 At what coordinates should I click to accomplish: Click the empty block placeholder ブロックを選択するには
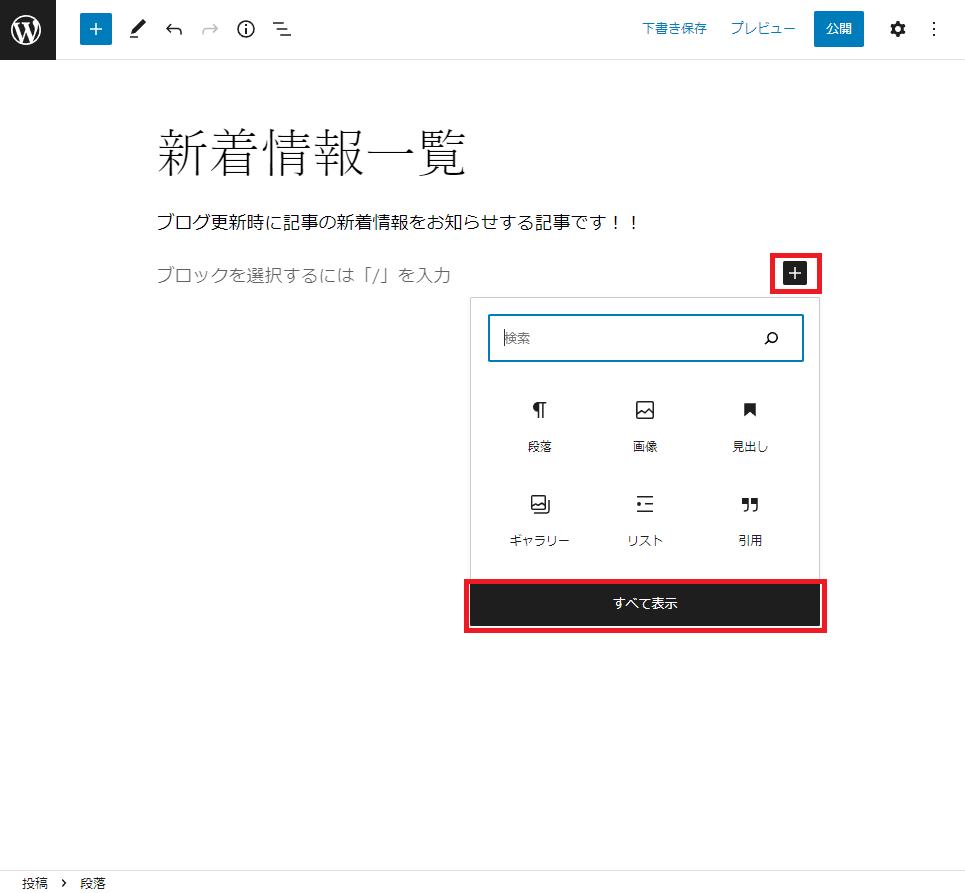pos(304,275)
